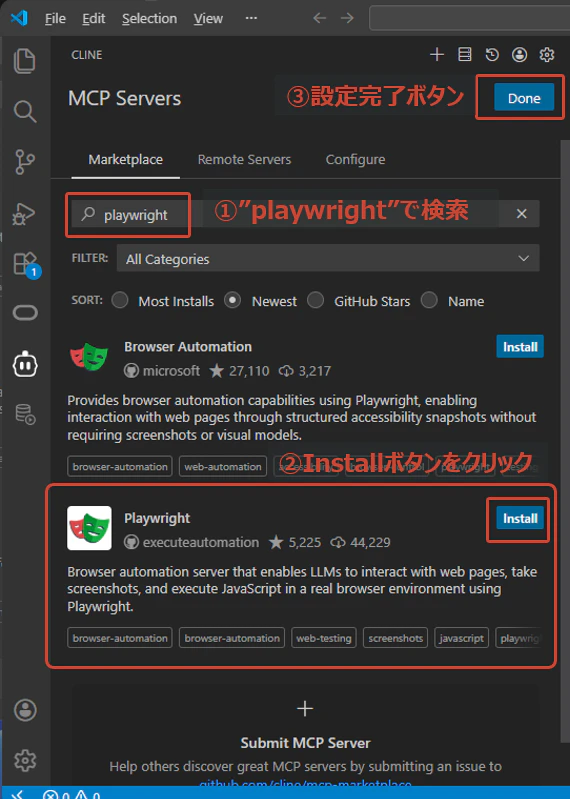Open the Run and Debug view
570x799 pixels.
(24, 214)
